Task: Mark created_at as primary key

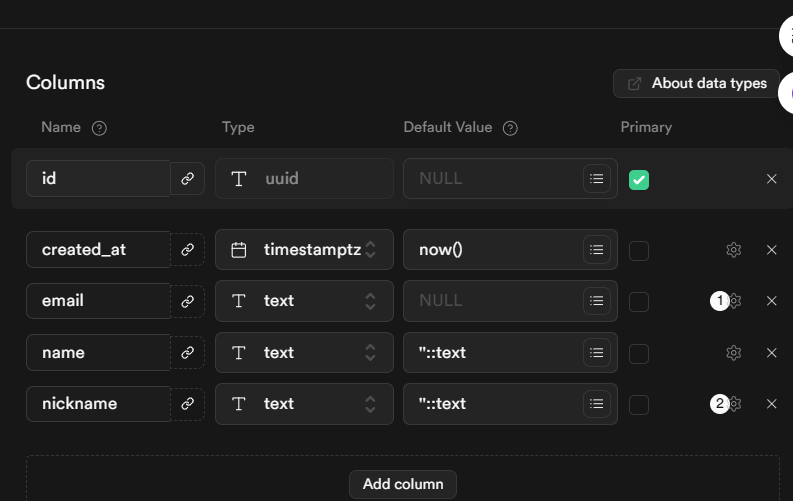Action: pos(639,250)
